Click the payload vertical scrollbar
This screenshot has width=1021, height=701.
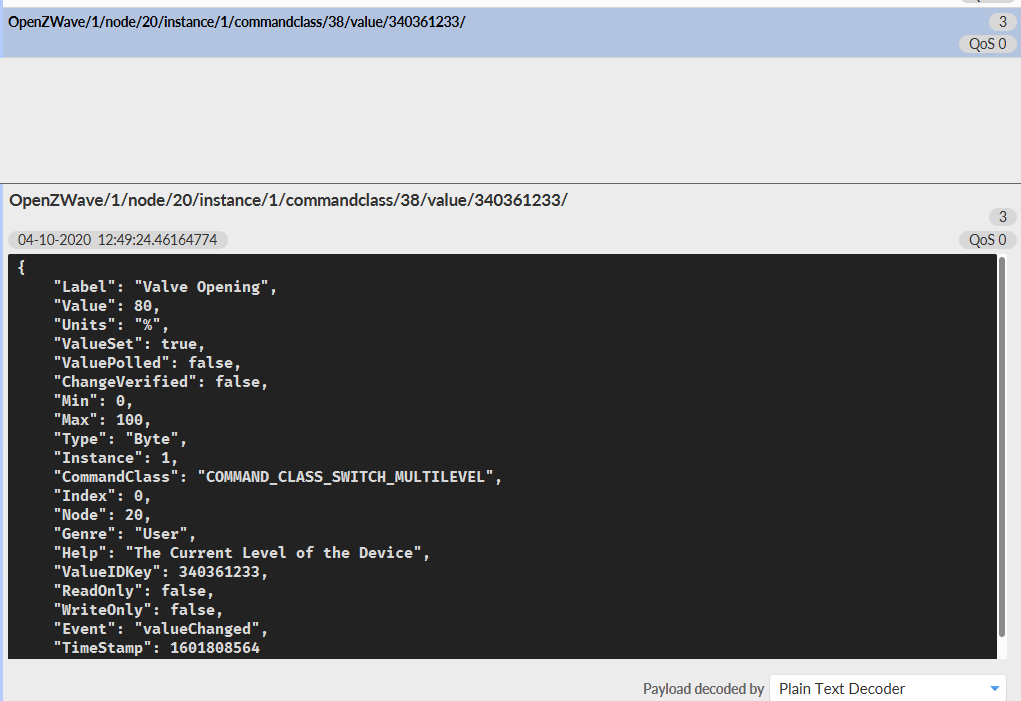coord(1002,448)
